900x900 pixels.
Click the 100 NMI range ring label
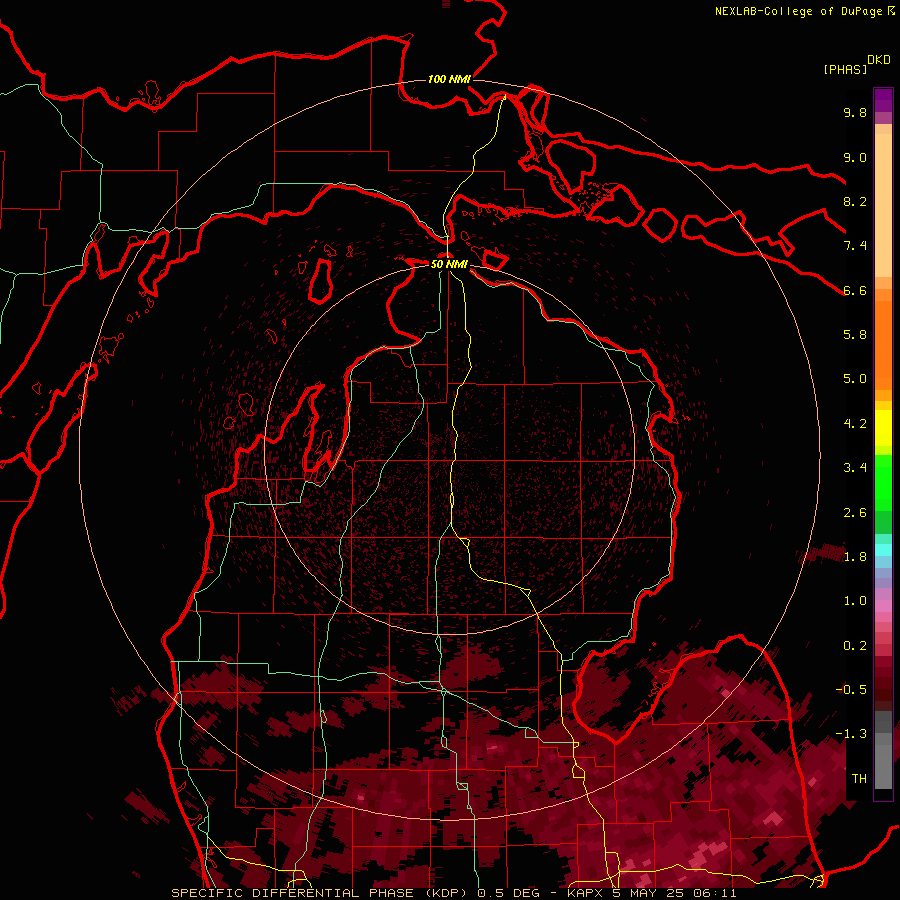tap(449, 79)
